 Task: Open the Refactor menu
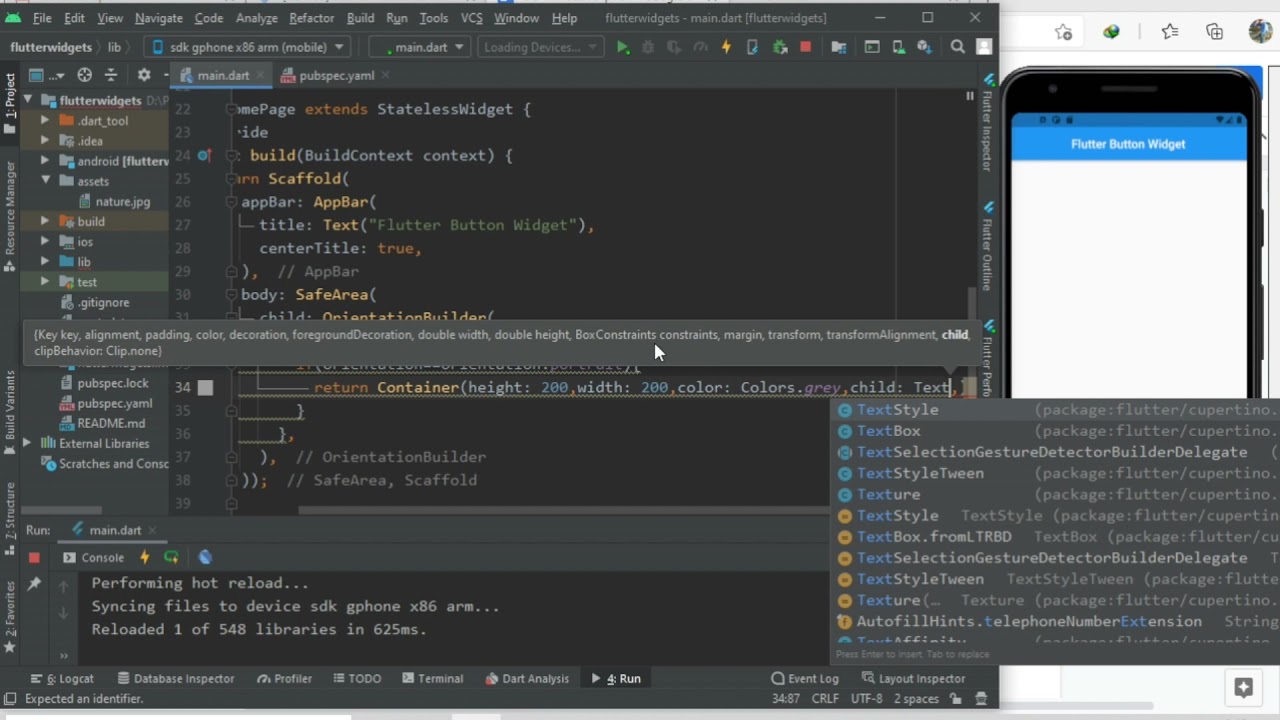pos(311,18)
